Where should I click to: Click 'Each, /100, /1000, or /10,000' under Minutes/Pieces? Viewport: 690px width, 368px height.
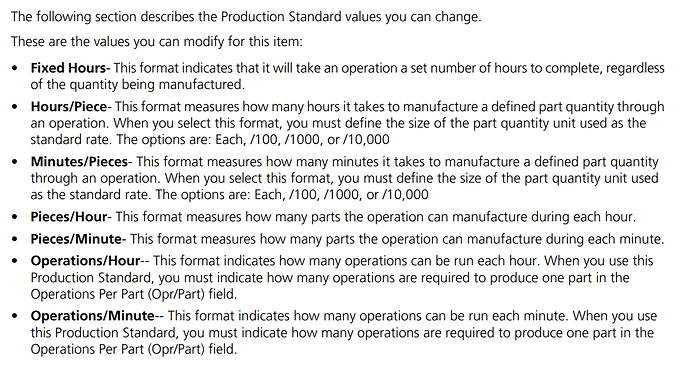(x=341, y=195)
